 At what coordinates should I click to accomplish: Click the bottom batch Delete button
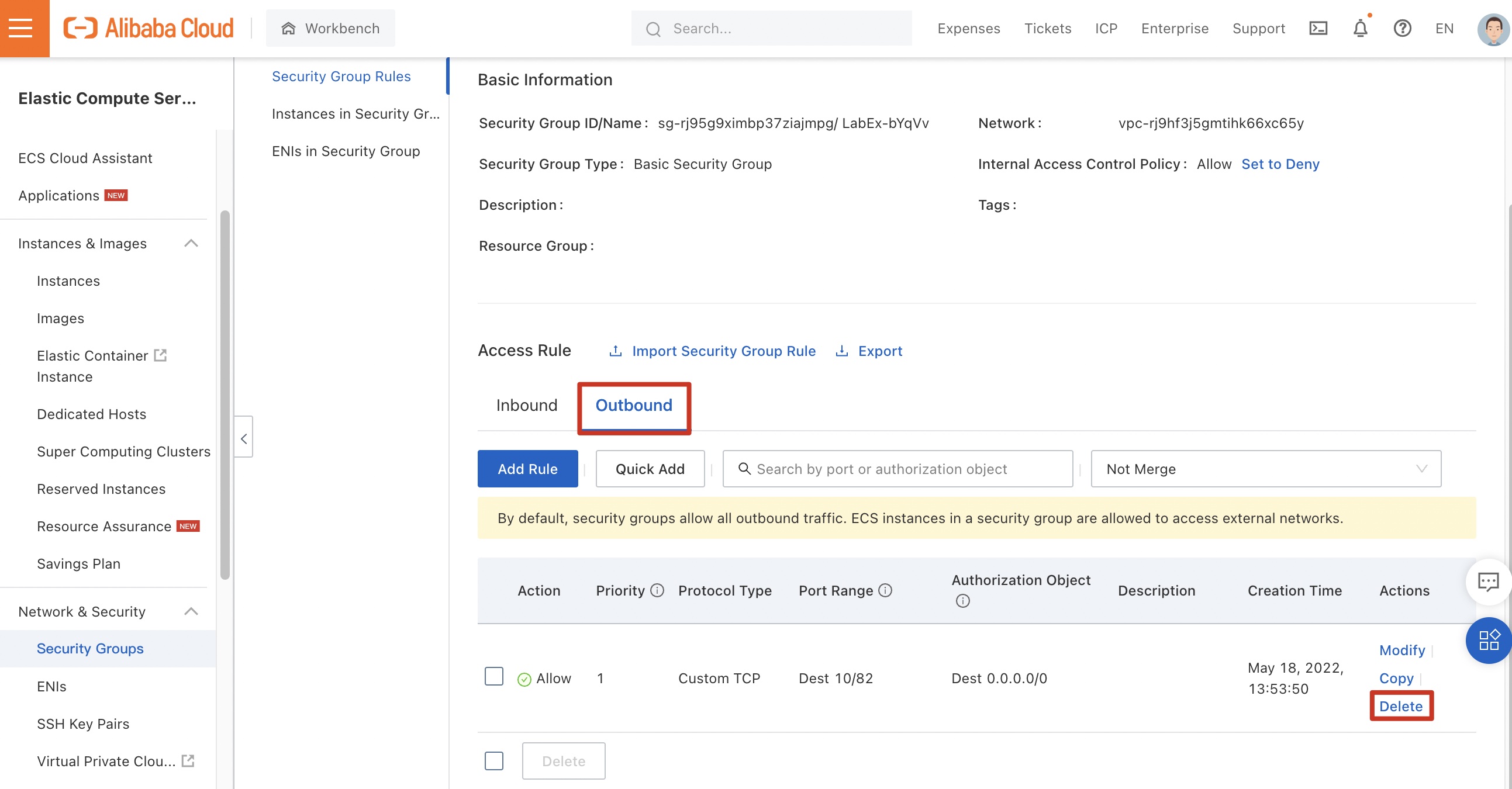click(564, 761)
